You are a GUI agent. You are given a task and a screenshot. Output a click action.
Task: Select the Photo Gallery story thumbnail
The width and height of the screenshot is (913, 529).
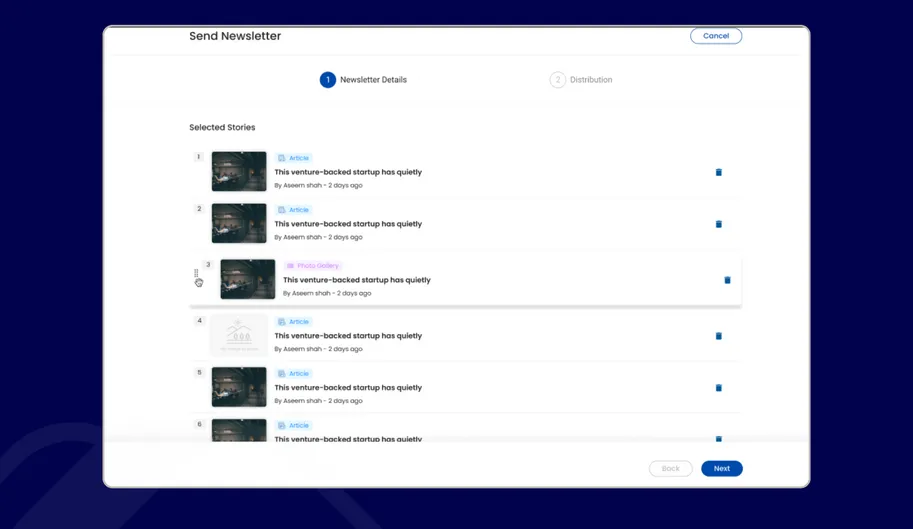(248, 280)
